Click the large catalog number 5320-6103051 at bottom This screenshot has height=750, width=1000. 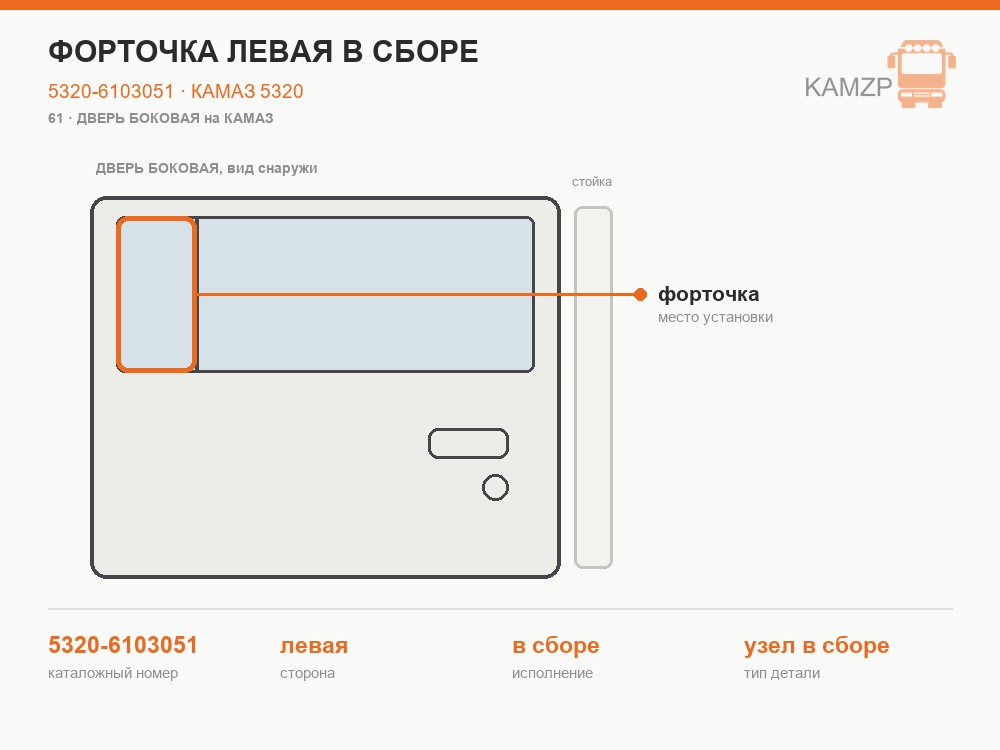tap(123, 645)
